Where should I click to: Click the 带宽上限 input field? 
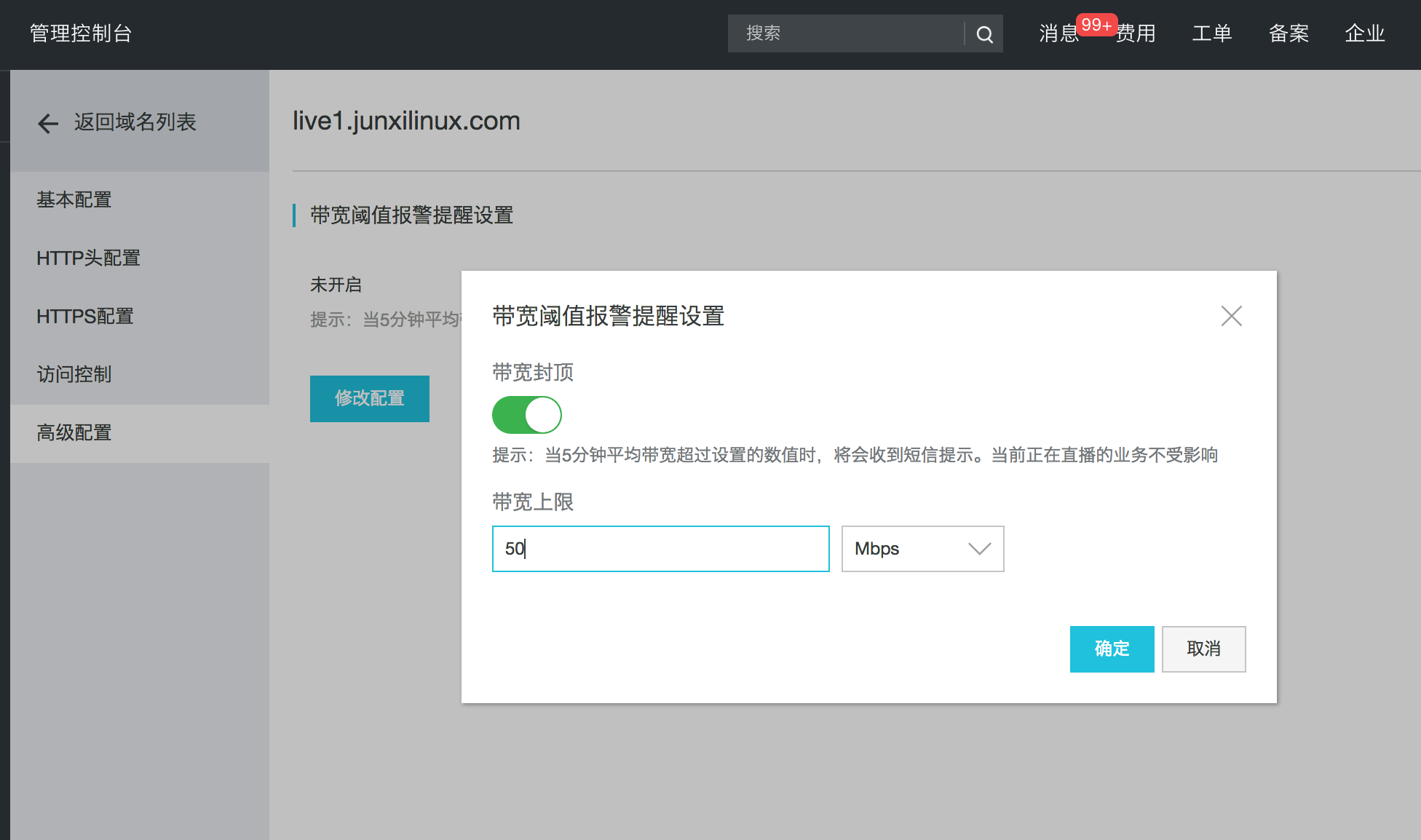click(660, 549)
